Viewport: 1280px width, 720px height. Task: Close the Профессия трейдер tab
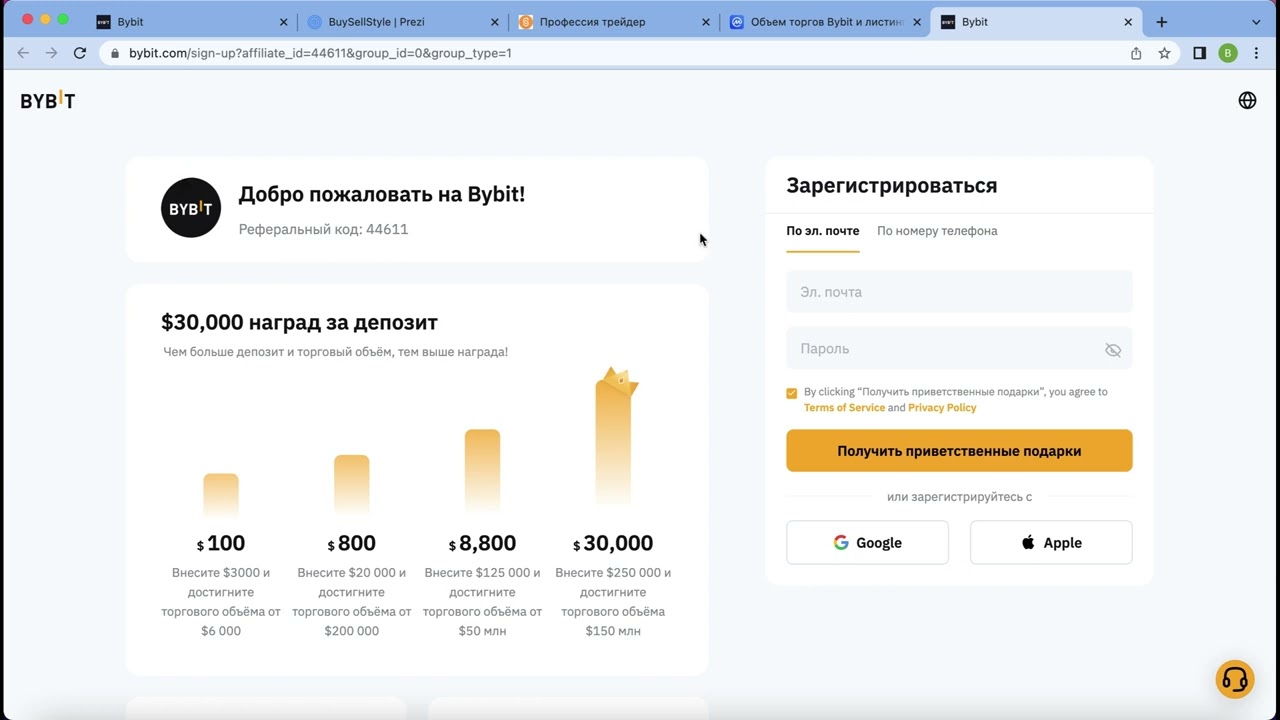706,22
